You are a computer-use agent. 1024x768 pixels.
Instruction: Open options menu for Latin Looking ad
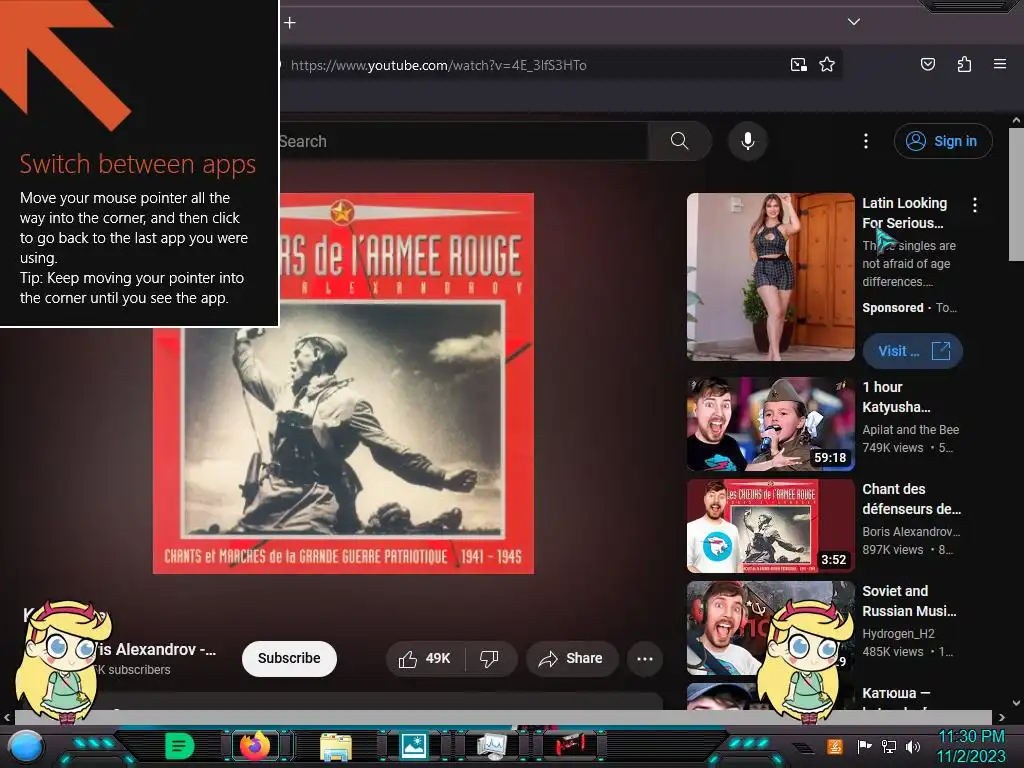[975, 205]
